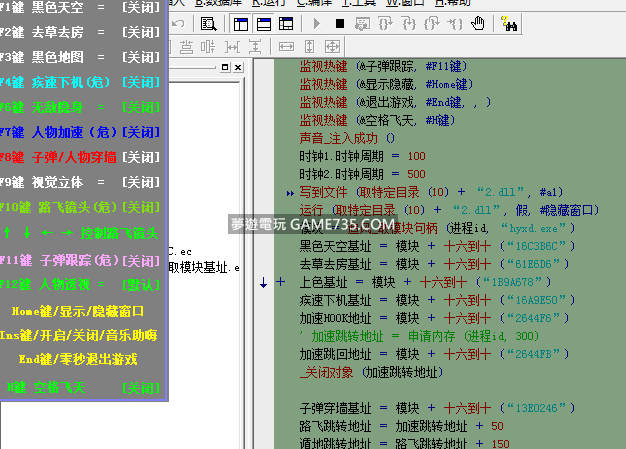Viewport: 626px width, 449px height.
Task: Toggle the F7 人物加速 [关闭] status
Action: (139, 132)
